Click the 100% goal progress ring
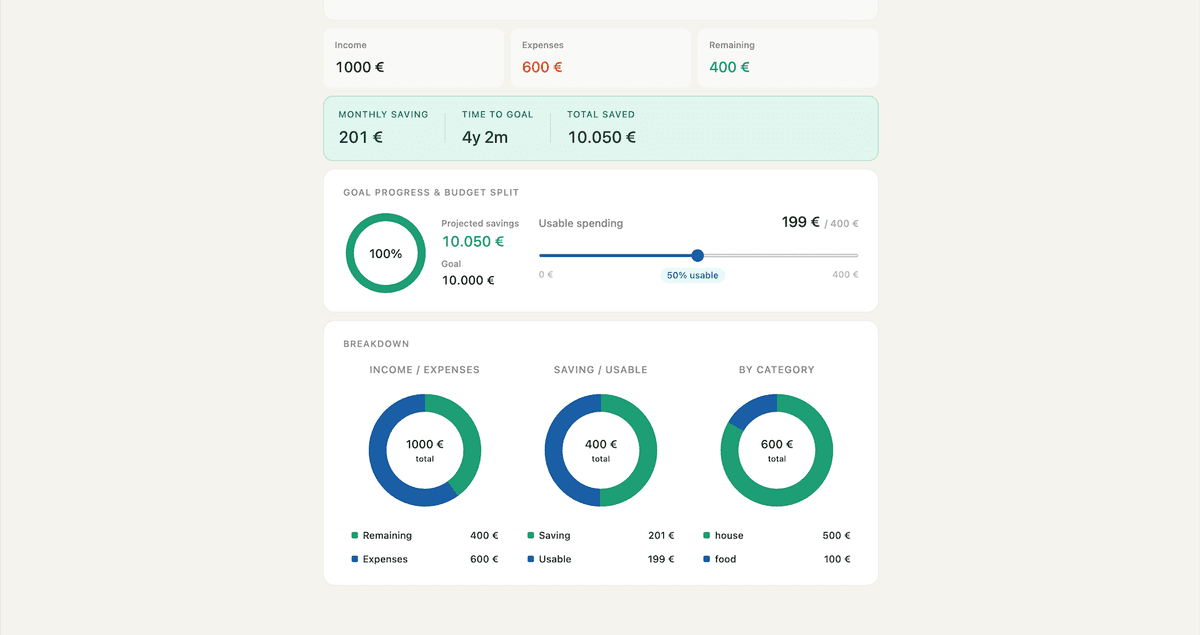1200x635 pixels. [386, 253]
